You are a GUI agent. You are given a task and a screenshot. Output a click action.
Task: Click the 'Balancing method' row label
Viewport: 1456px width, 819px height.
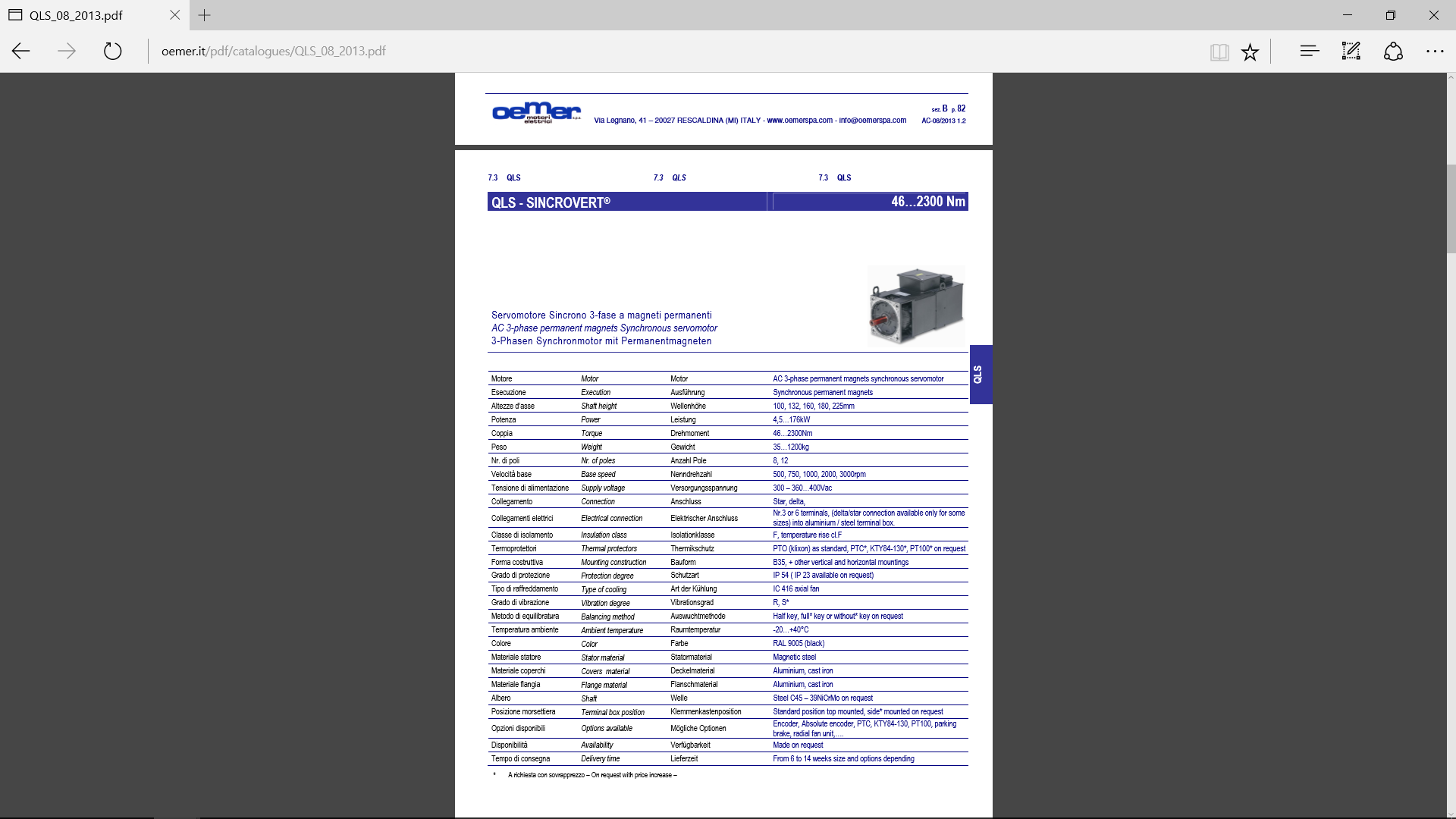coord(607,617)
